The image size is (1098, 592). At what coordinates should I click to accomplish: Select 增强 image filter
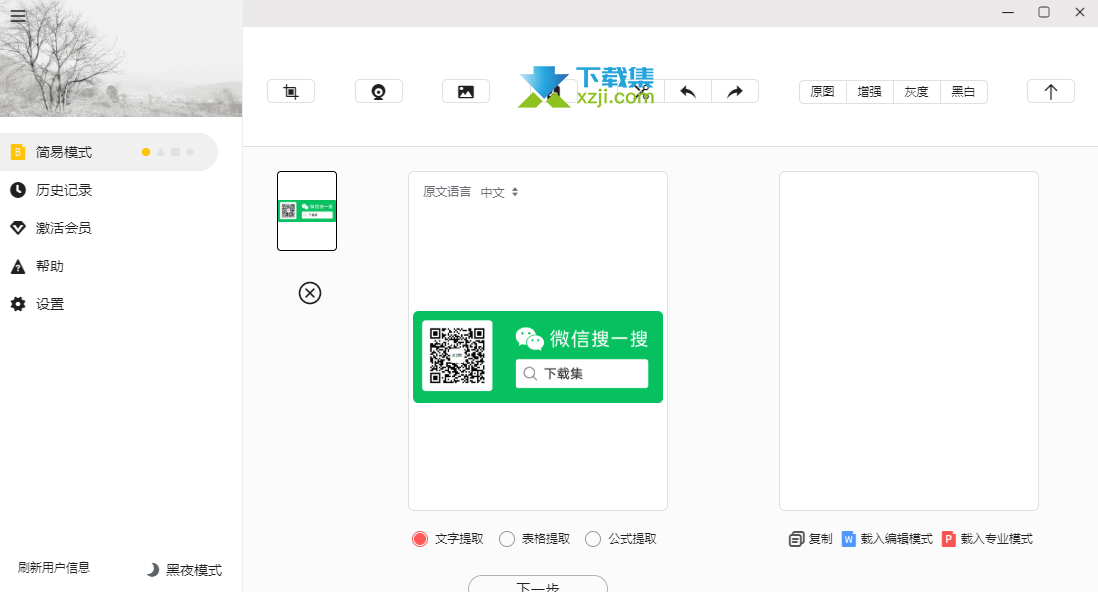point(870,92)
